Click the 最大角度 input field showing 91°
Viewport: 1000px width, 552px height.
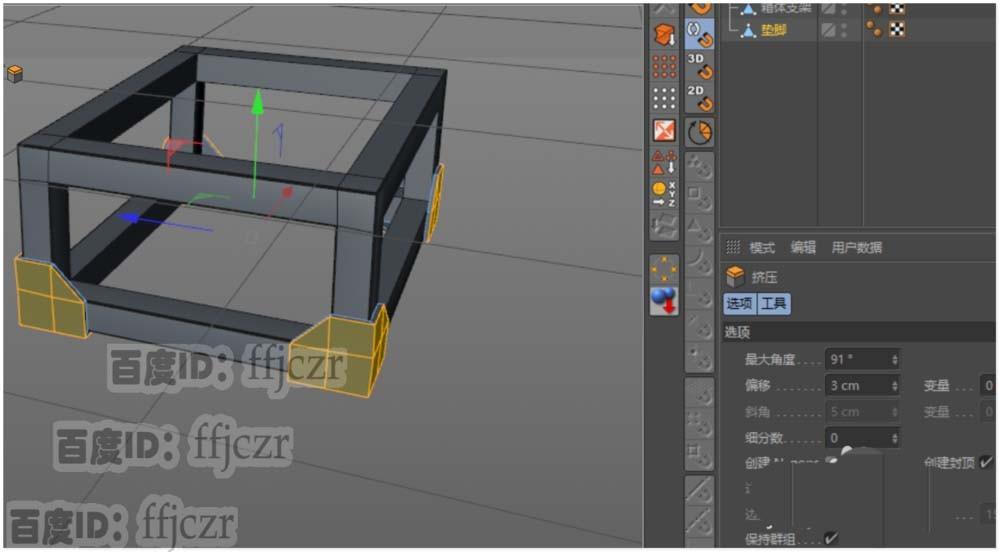click(x=863, y=360)
